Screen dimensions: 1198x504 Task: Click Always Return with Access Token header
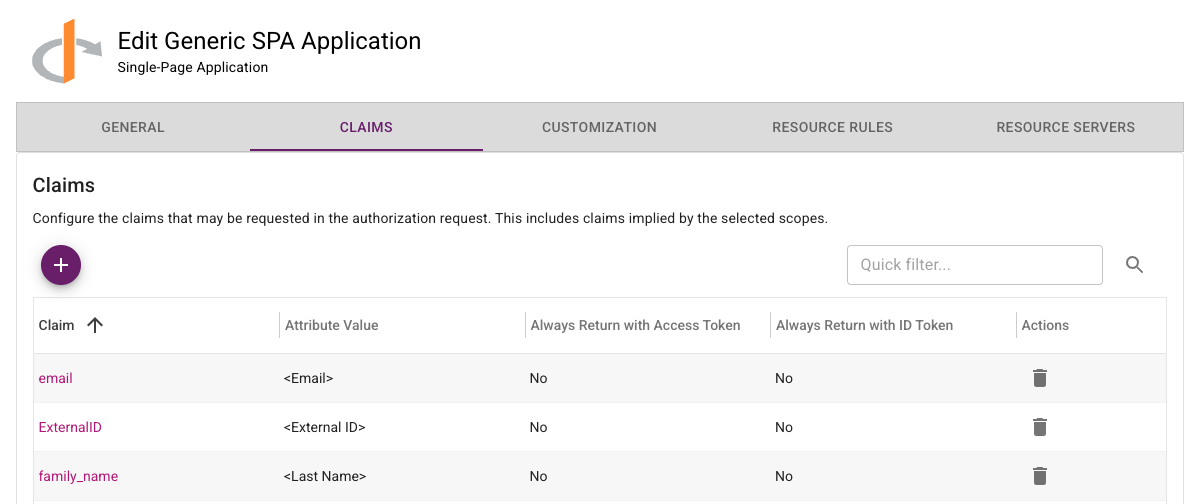coord(636,325)
